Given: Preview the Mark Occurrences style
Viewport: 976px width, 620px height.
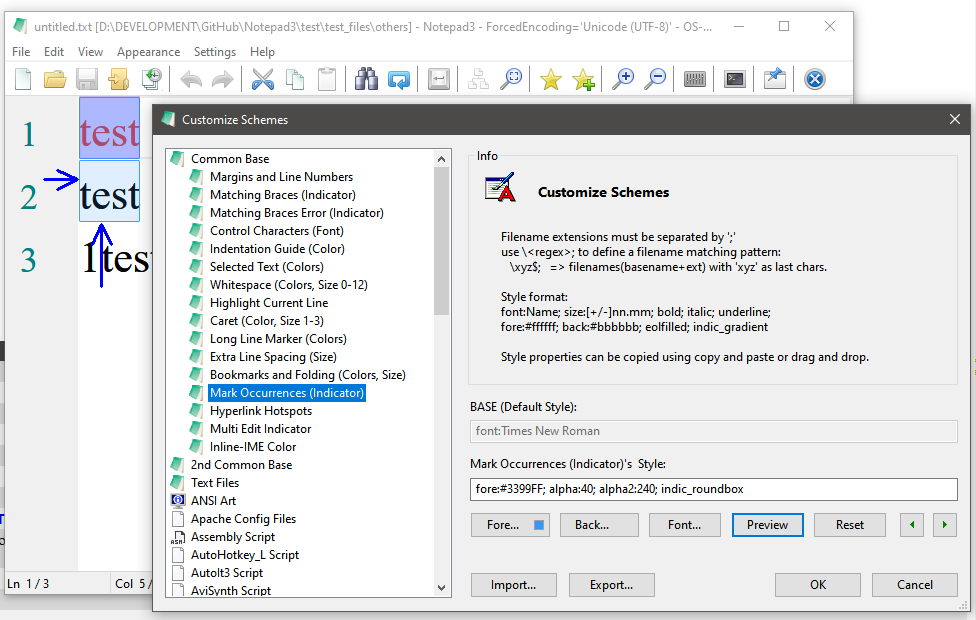Looking at the screenshot, I should [x=767, y=524].
